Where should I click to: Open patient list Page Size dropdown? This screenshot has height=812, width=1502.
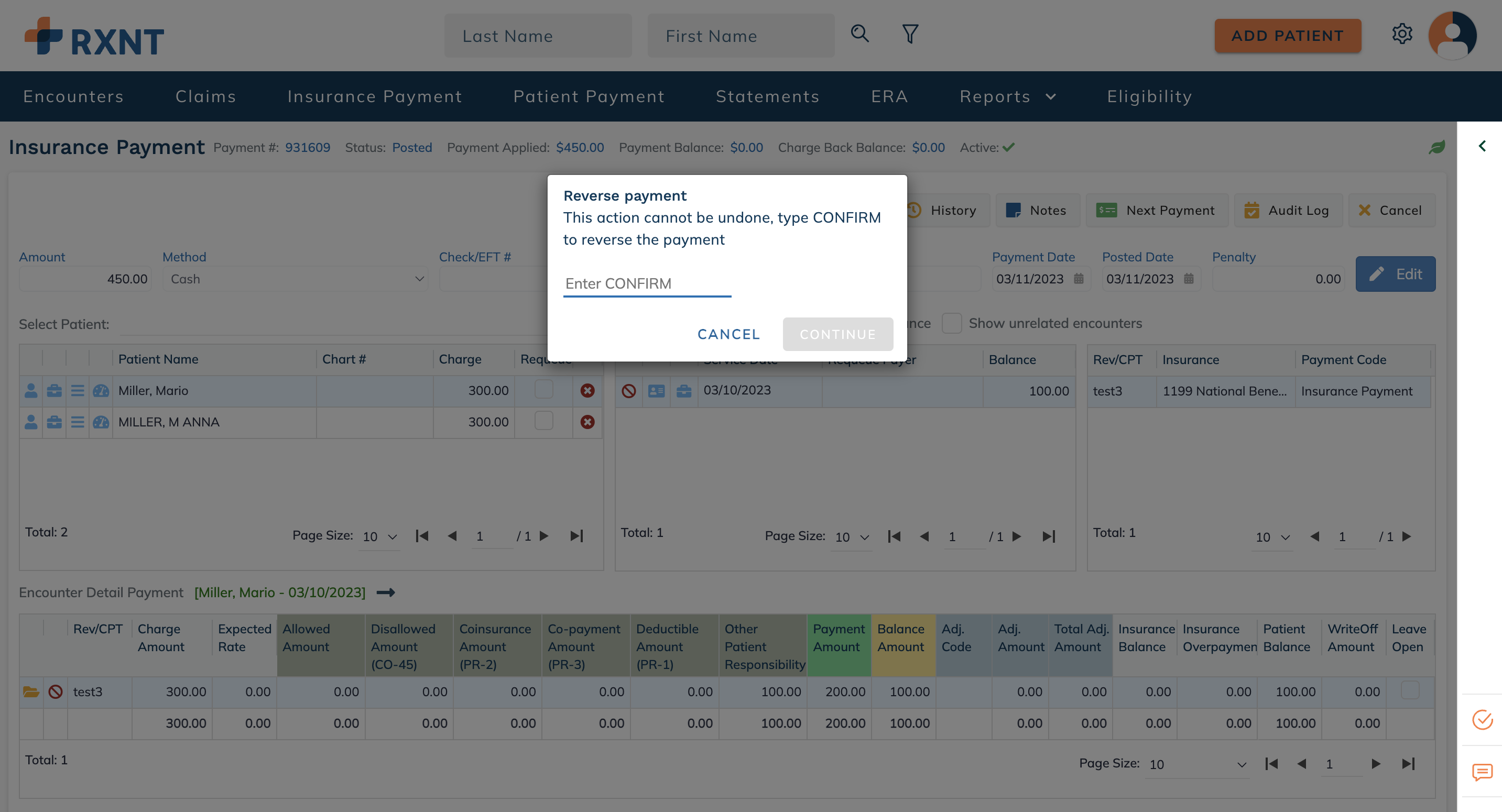pos(379,537)
